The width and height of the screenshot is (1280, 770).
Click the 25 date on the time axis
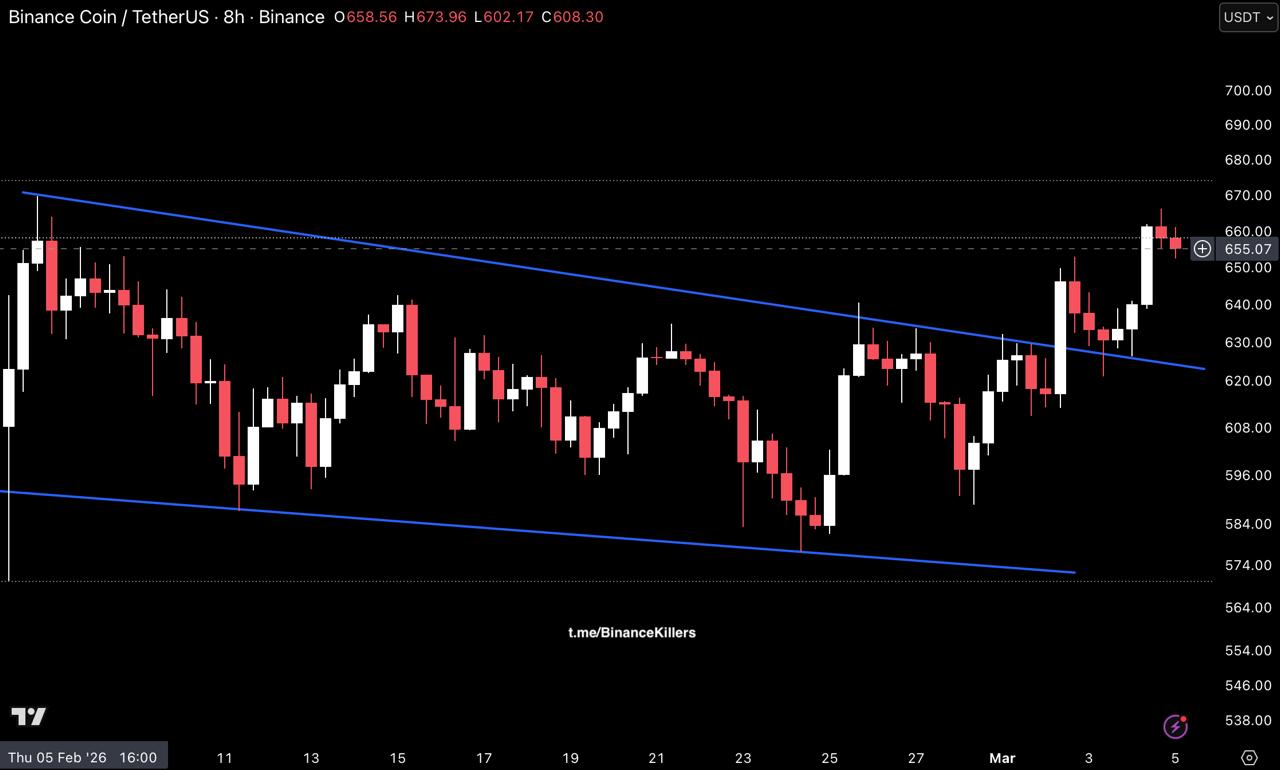click(830, 758)
